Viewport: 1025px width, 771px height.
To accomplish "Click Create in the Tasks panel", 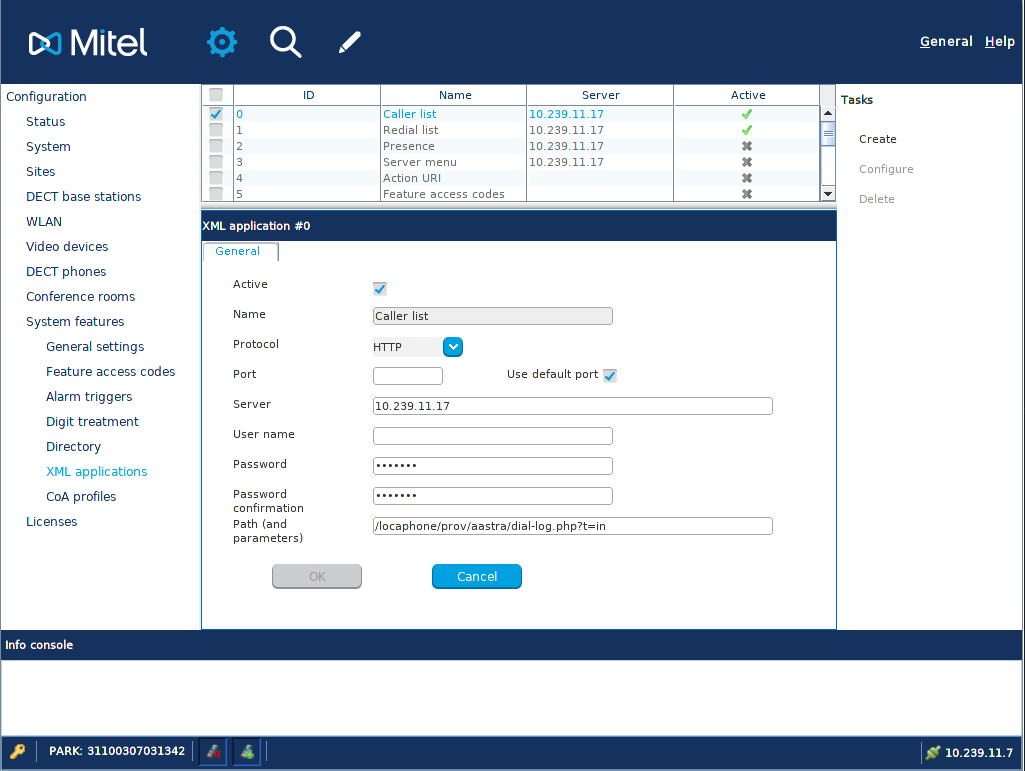I will point(877,139).
